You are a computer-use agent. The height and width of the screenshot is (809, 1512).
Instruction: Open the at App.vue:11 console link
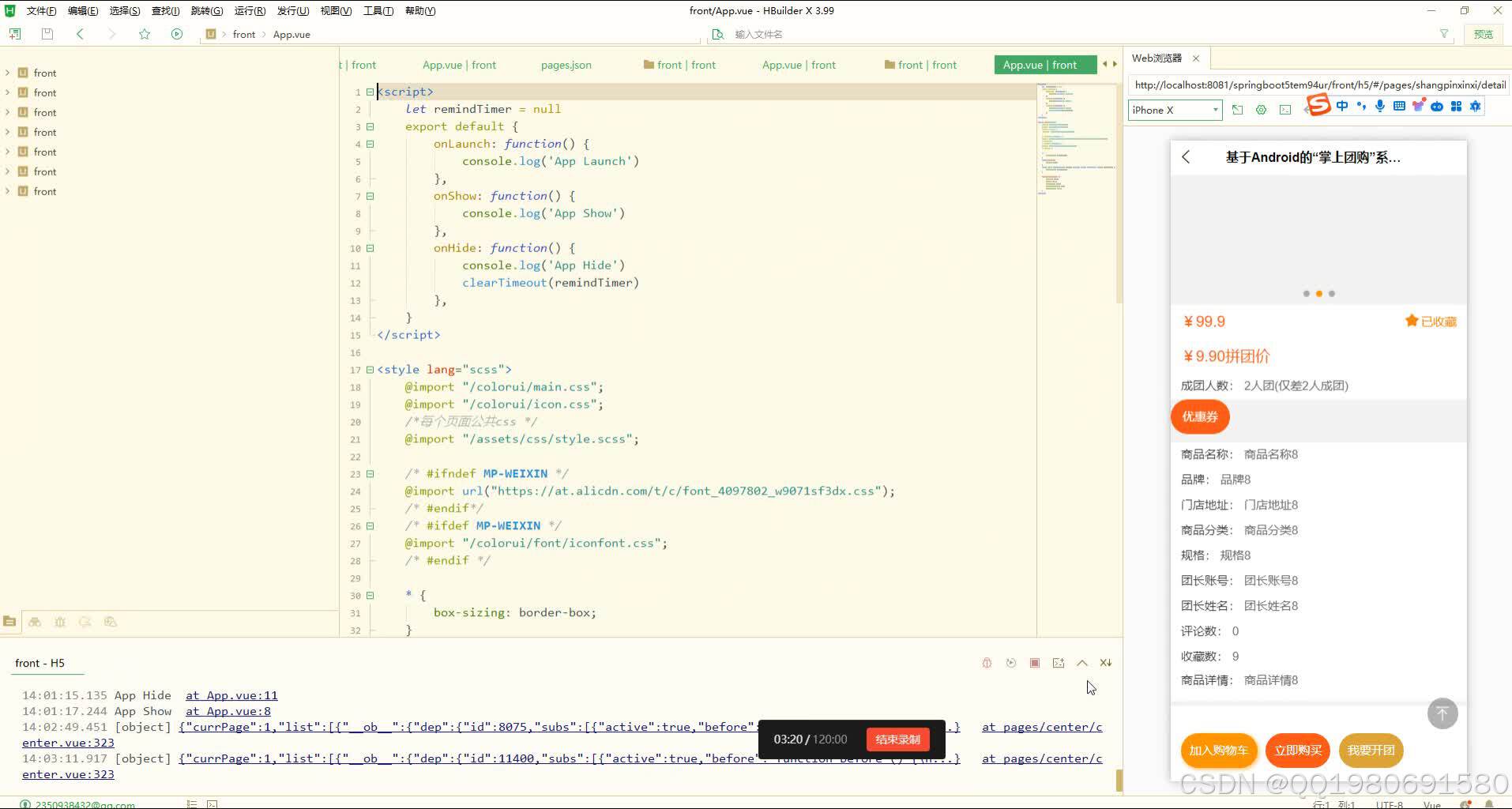[231, 695]
